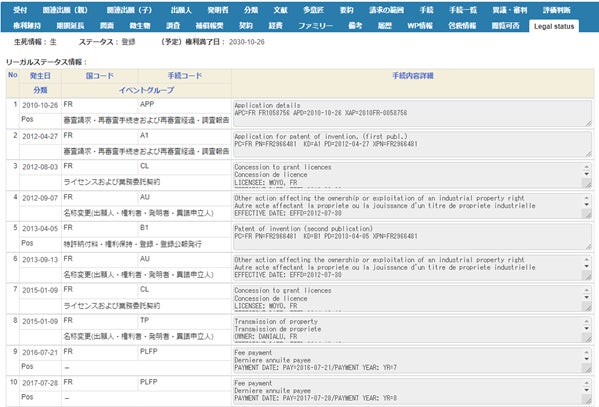Click the first publication A1 details text box
The height and width of the screenshot is (407, 599).
(x=412, y=144)
